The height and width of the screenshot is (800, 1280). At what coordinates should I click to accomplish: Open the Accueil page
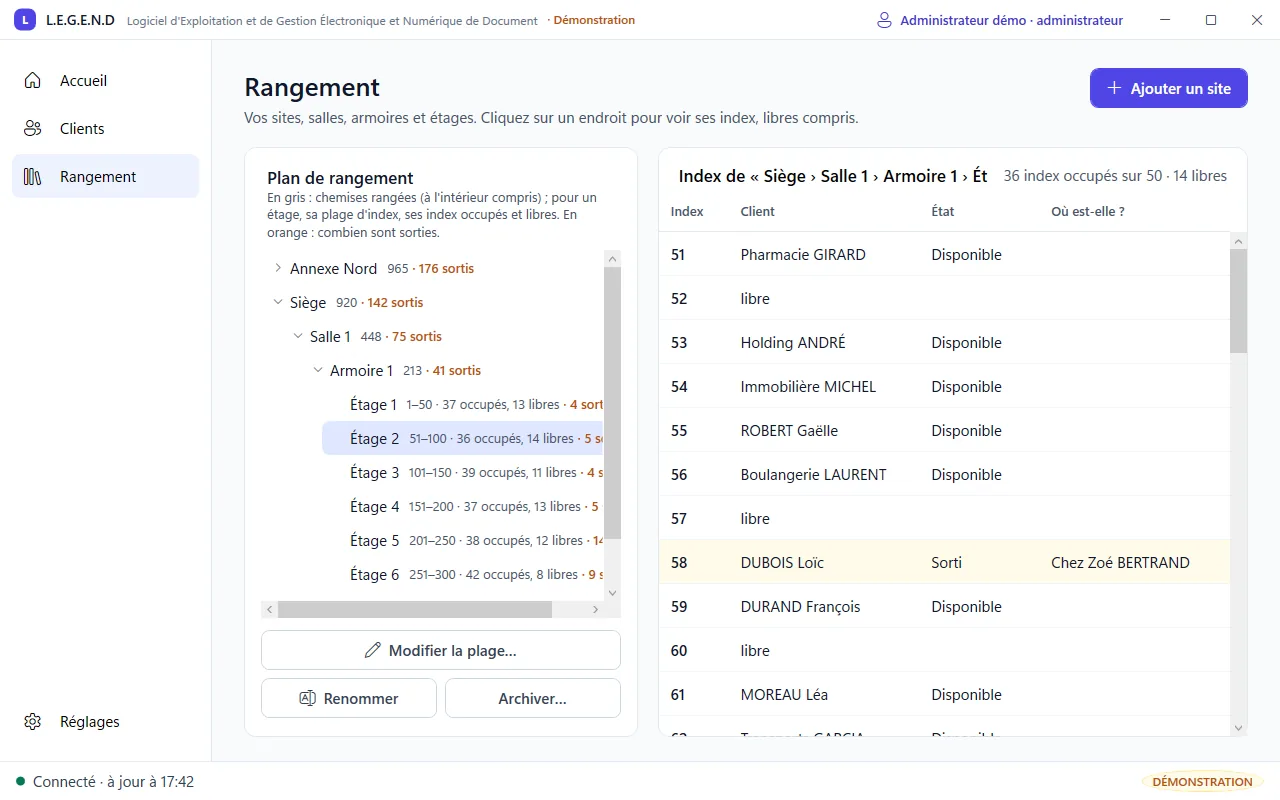pos(105,80)
